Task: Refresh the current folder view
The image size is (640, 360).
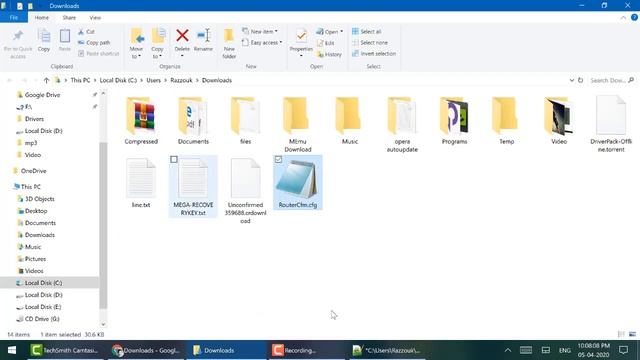Action: coord(580,80)
